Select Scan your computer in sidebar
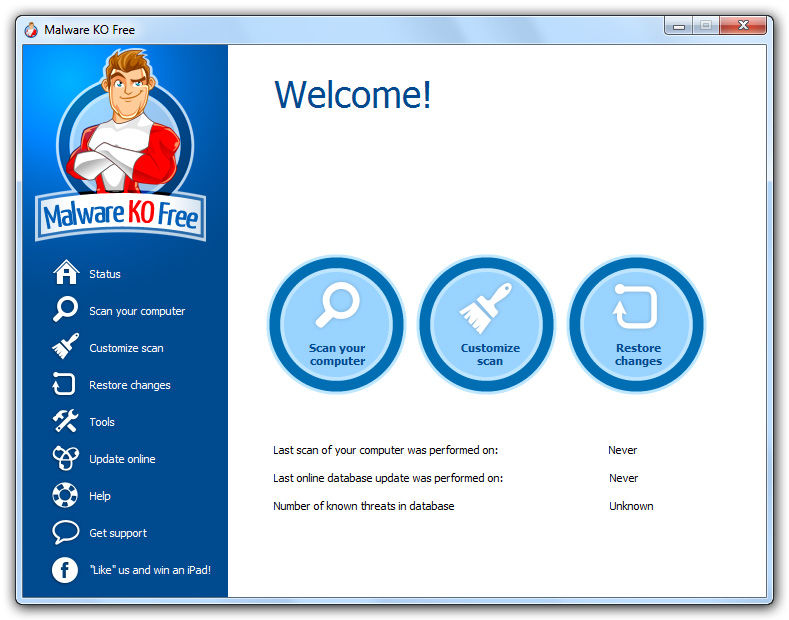This screenshot has width=789, height=620. (137, 311)
